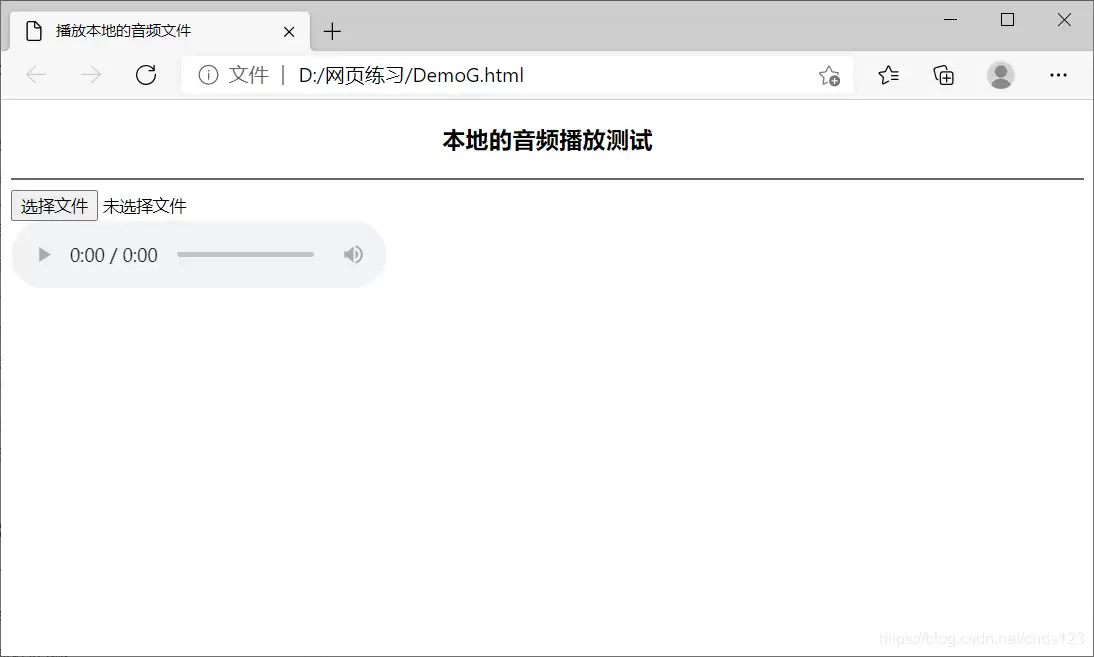Click the back navigation arrow
1094x657 pixels.
click(34, 74)
